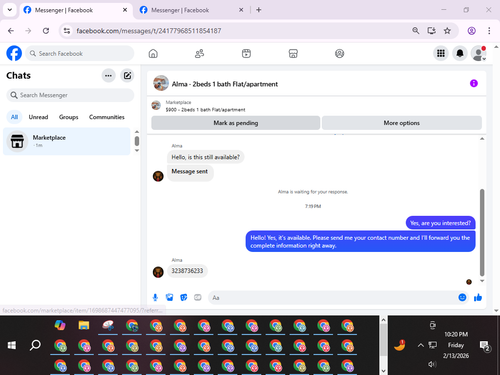The width and height of the screenshot is (500, 375).
Task: Open Chats options three-dot menu
Action: [108, 76]
